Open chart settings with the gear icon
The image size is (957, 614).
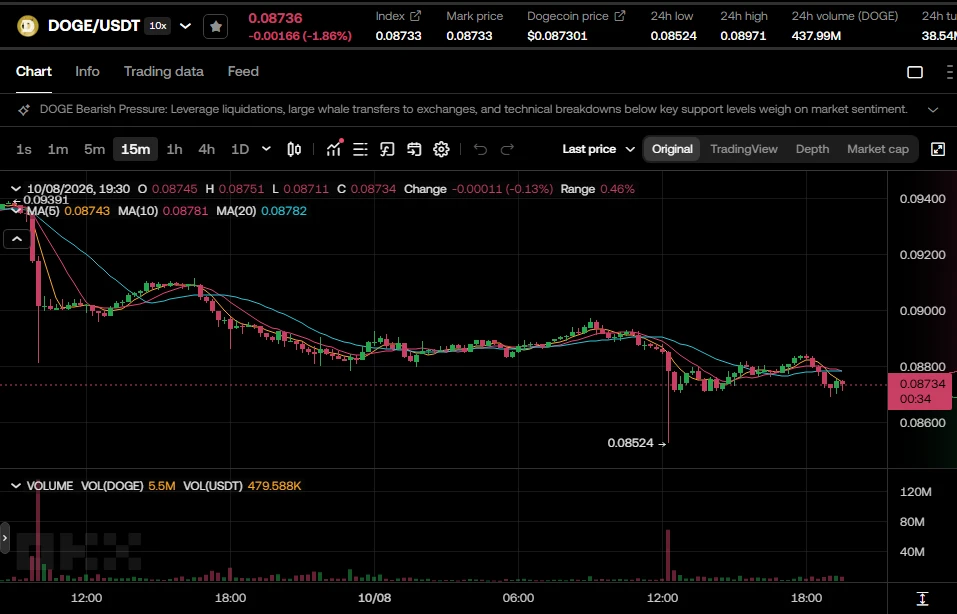pos(441,150)
